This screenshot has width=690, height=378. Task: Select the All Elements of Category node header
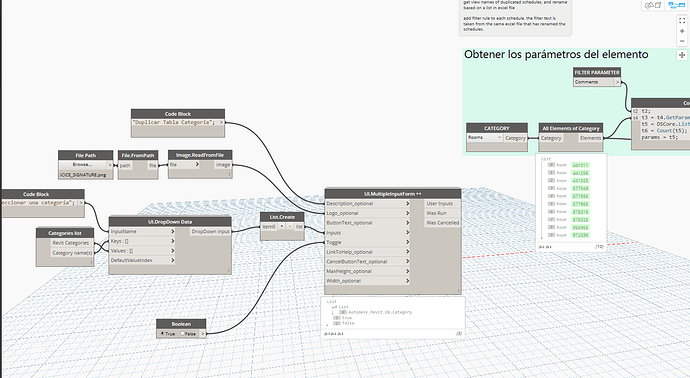point(571,128)
